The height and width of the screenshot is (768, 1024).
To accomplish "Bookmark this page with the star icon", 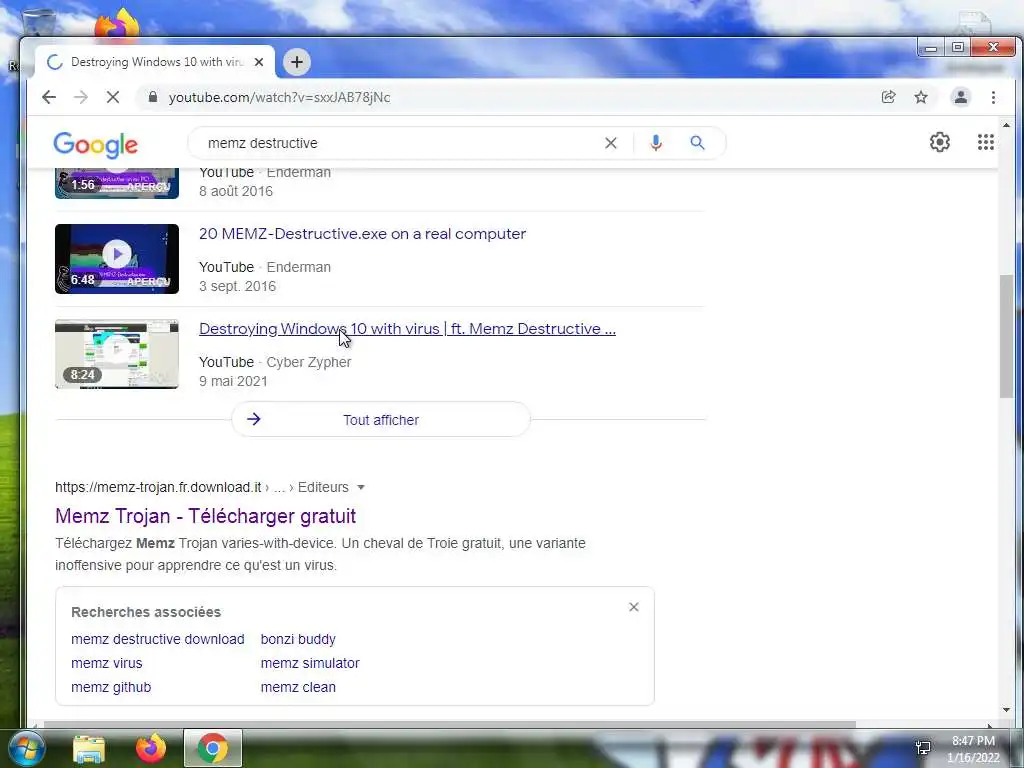I will pyautogui.click(x=921, y=97).
